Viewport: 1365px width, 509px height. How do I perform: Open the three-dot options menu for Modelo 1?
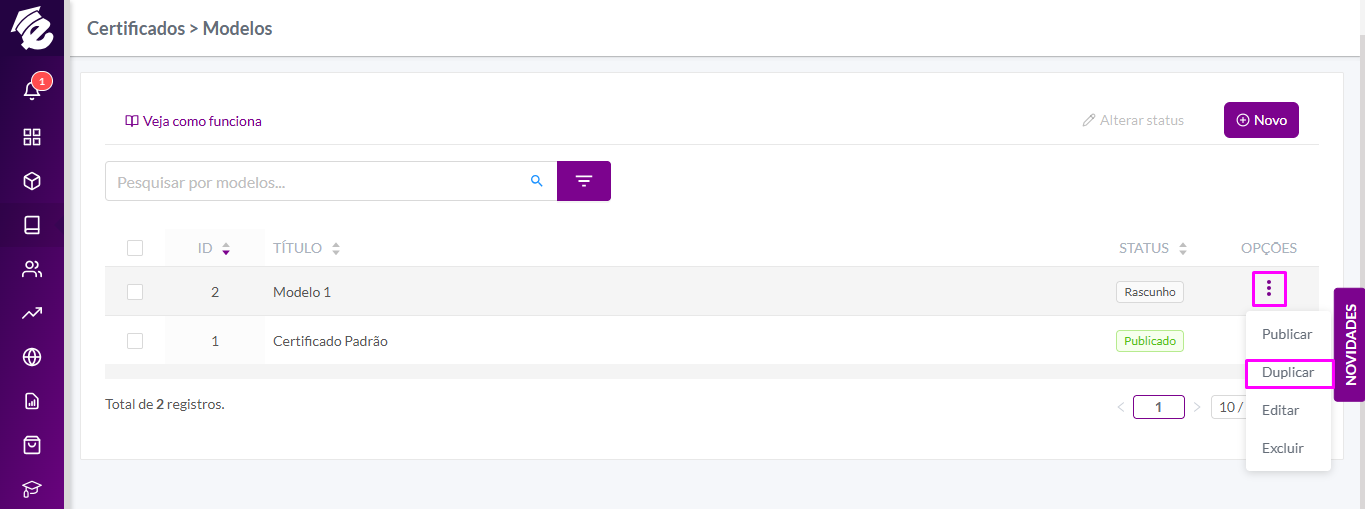[1269, 289]
